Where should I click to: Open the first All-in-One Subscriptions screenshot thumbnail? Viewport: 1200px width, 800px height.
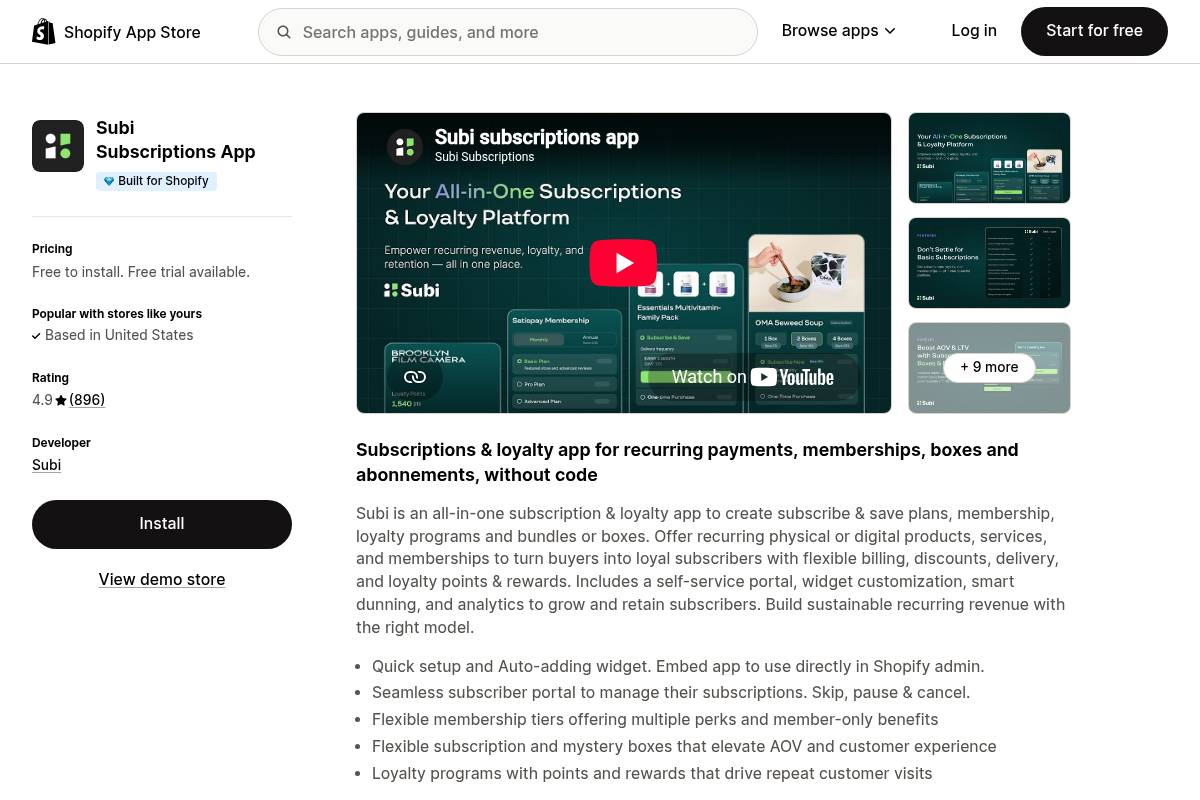coord(989,158)
